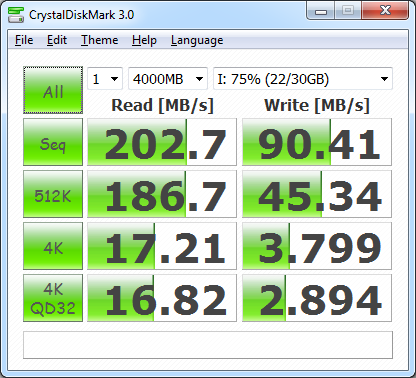Run all benchmarks with the All button
This screenshot has width=416, height=378.
(53, 90)
